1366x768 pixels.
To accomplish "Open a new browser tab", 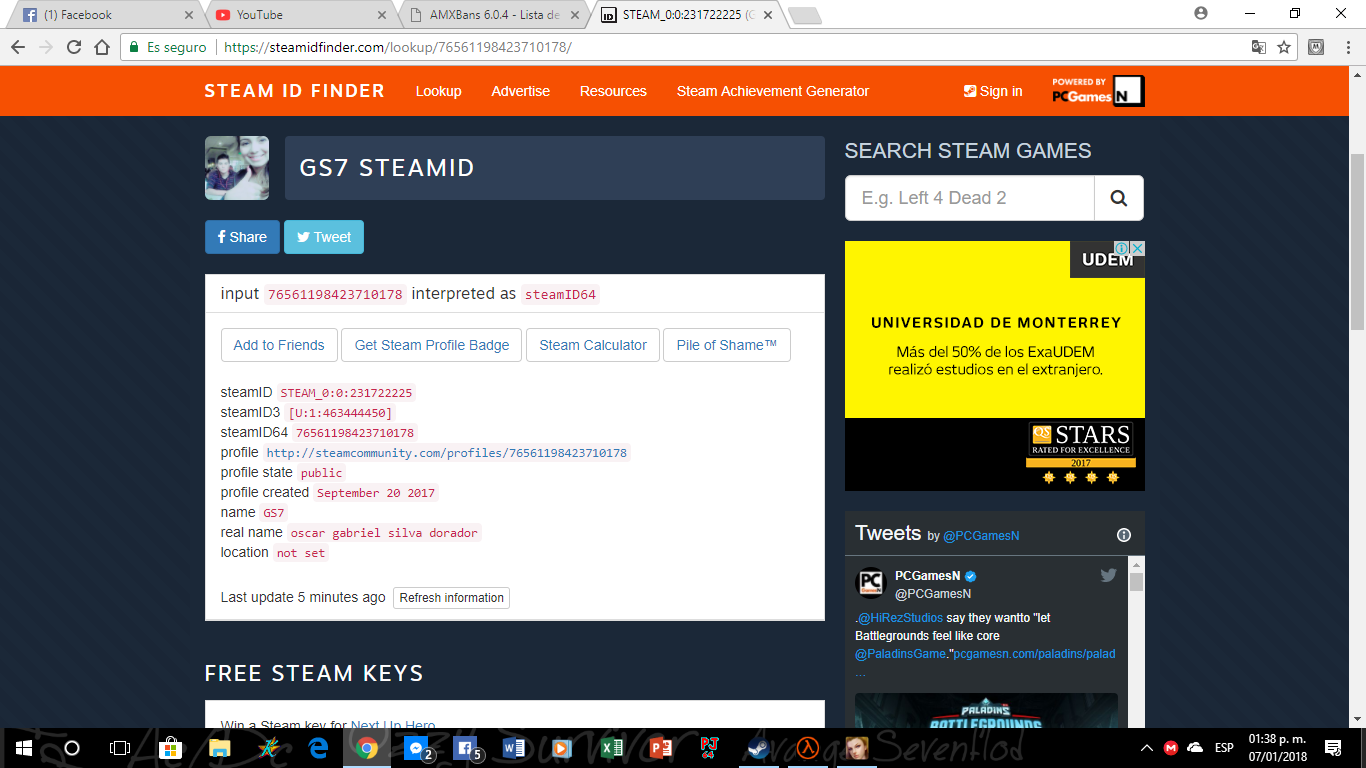I will 804,15.
